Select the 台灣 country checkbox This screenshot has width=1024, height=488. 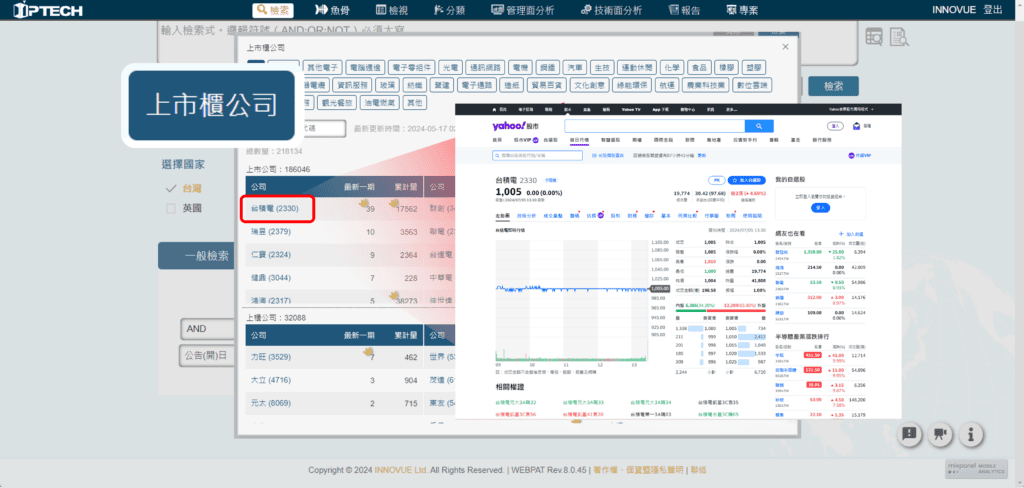171,188
